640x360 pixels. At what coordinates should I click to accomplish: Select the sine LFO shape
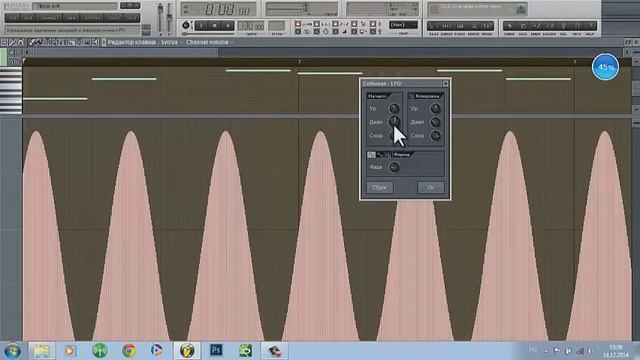pyautogui.click(x=371, y=155)
